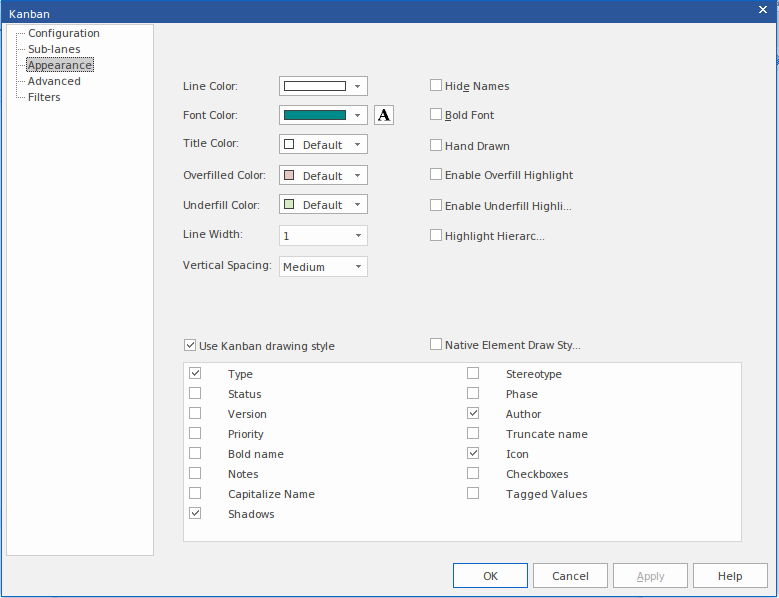Check the Phase checkbox
Viewport: 779px width, 598px height.
tap(473, 393)
